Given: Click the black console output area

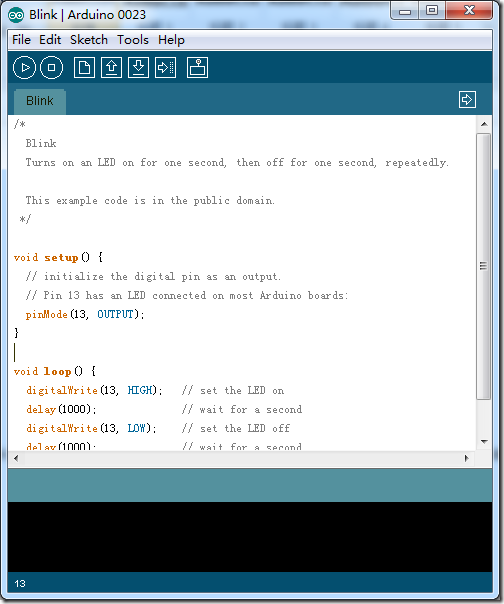Looking at the screenshot, I should tap(250, 537).
